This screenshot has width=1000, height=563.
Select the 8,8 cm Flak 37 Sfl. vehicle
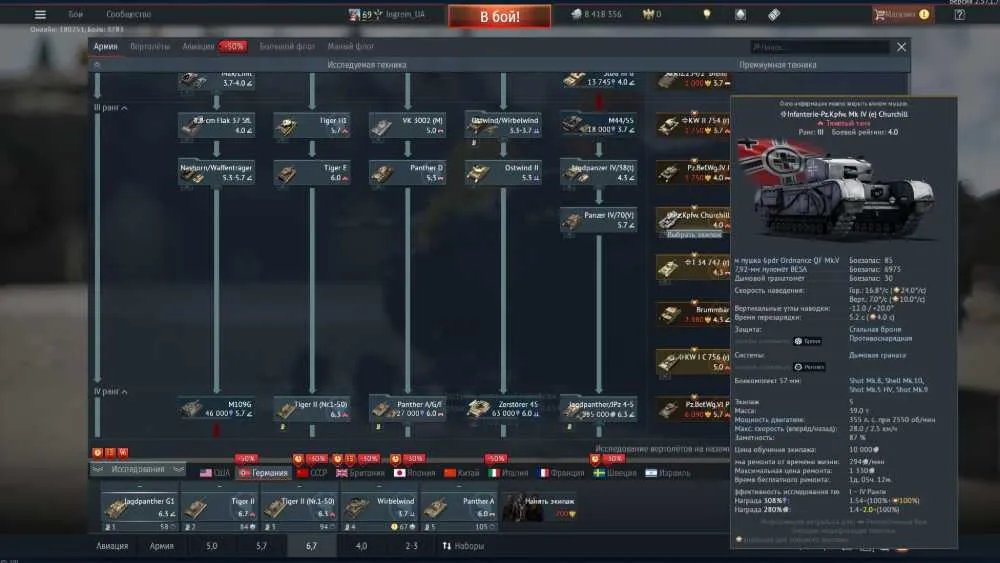(x=216, y=126)
